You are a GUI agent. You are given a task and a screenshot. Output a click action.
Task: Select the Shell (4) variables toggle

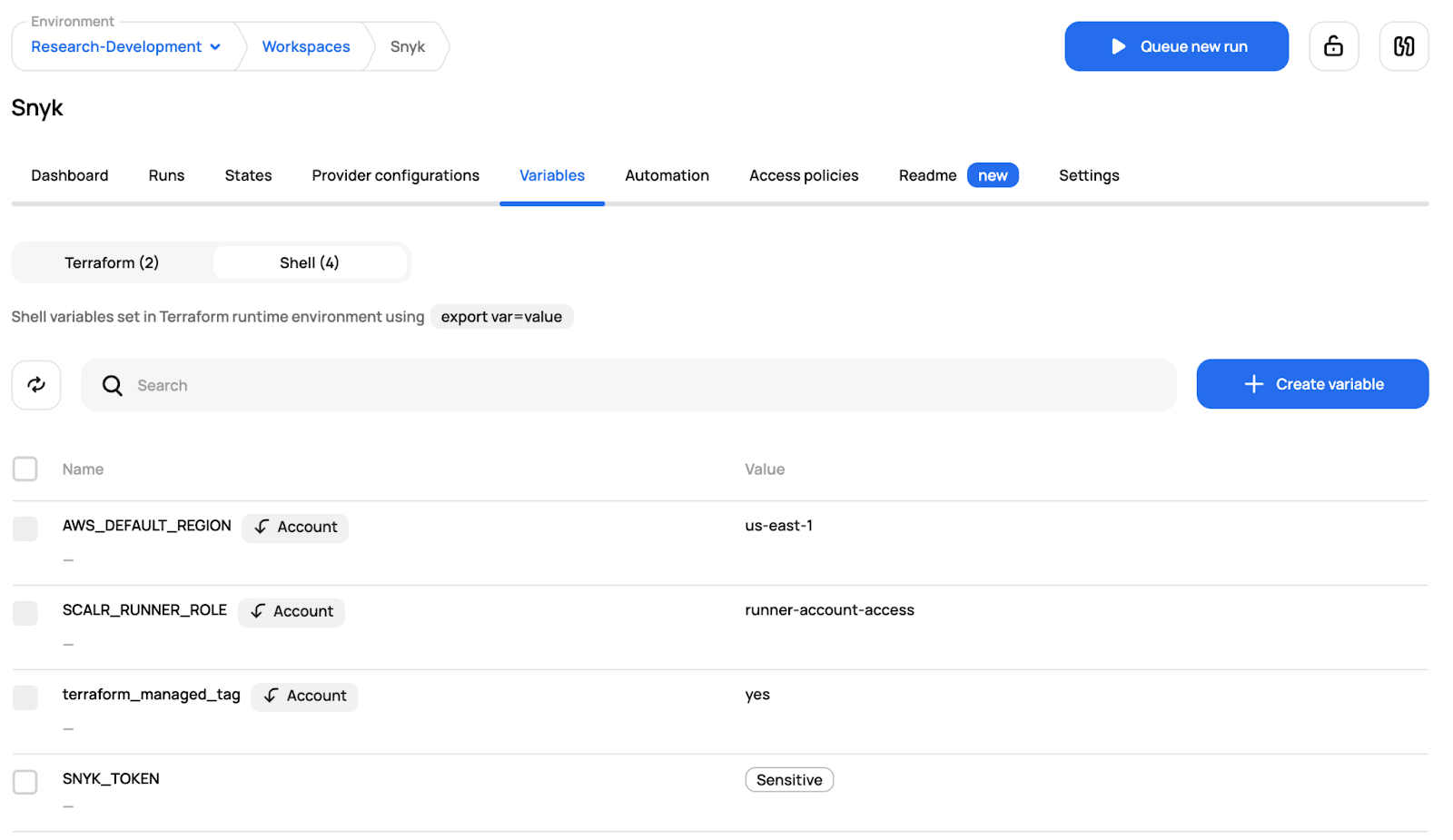pos(310,262)
